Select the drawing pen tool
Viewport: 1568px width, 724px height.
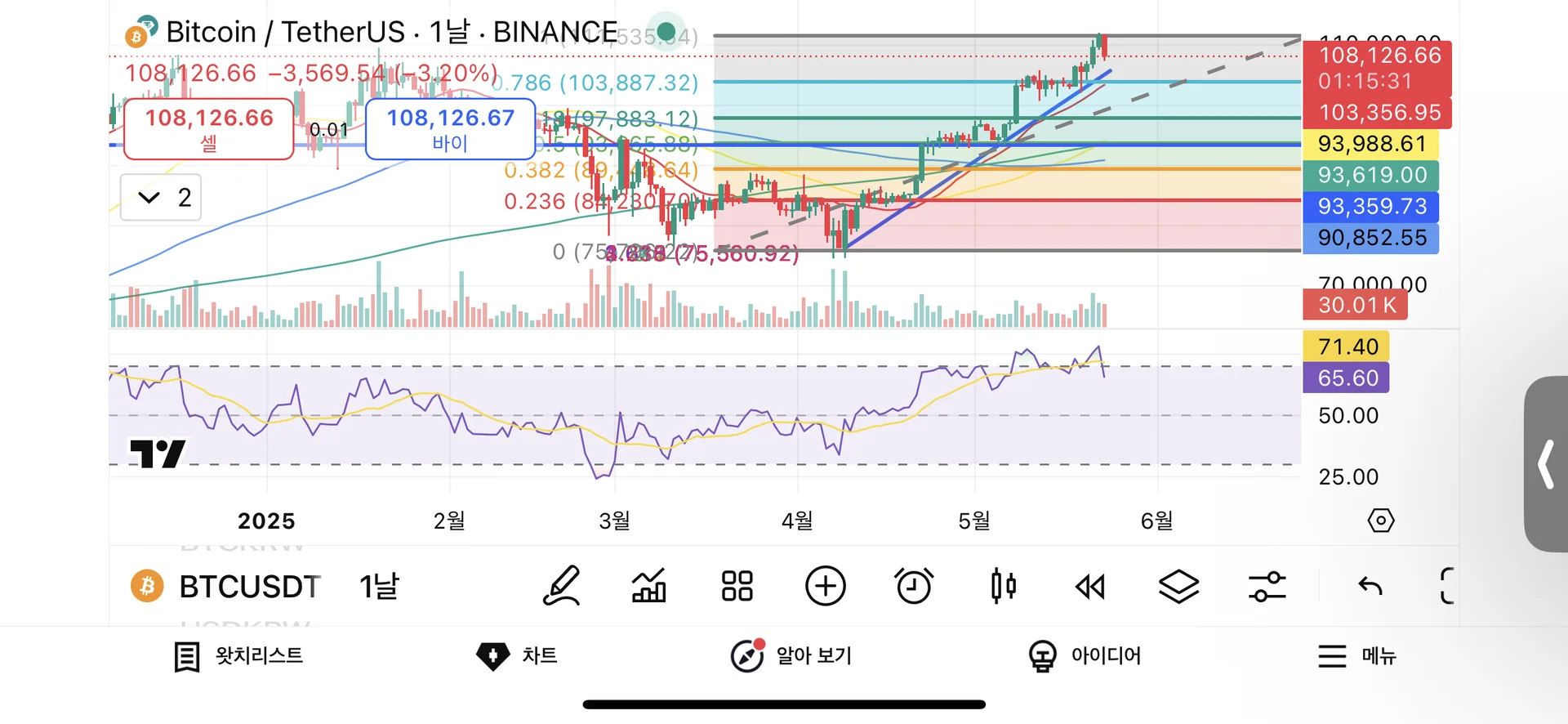click(x=562, y=586)
